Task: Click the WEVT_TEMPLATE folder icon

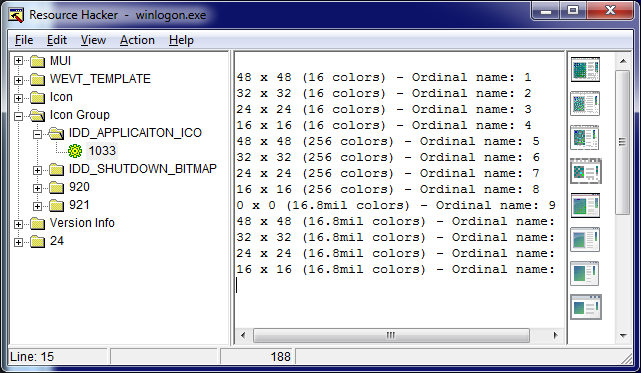Action: 38,79
